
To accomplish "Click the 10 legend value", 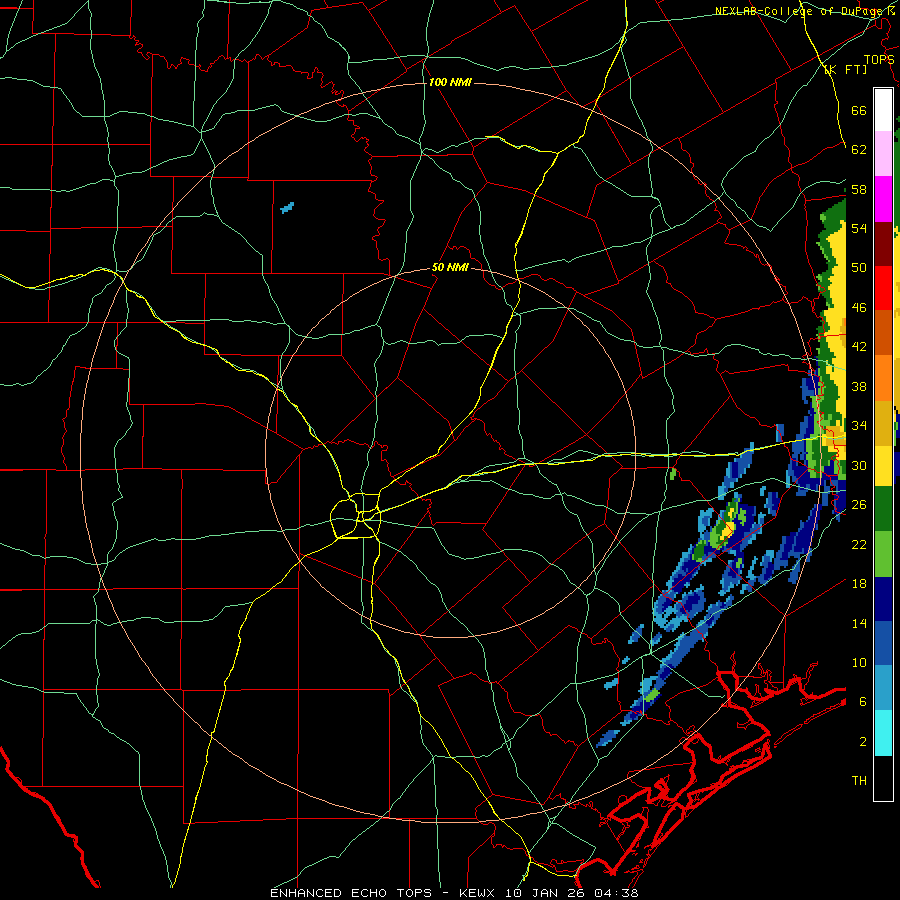I will 859,662.
